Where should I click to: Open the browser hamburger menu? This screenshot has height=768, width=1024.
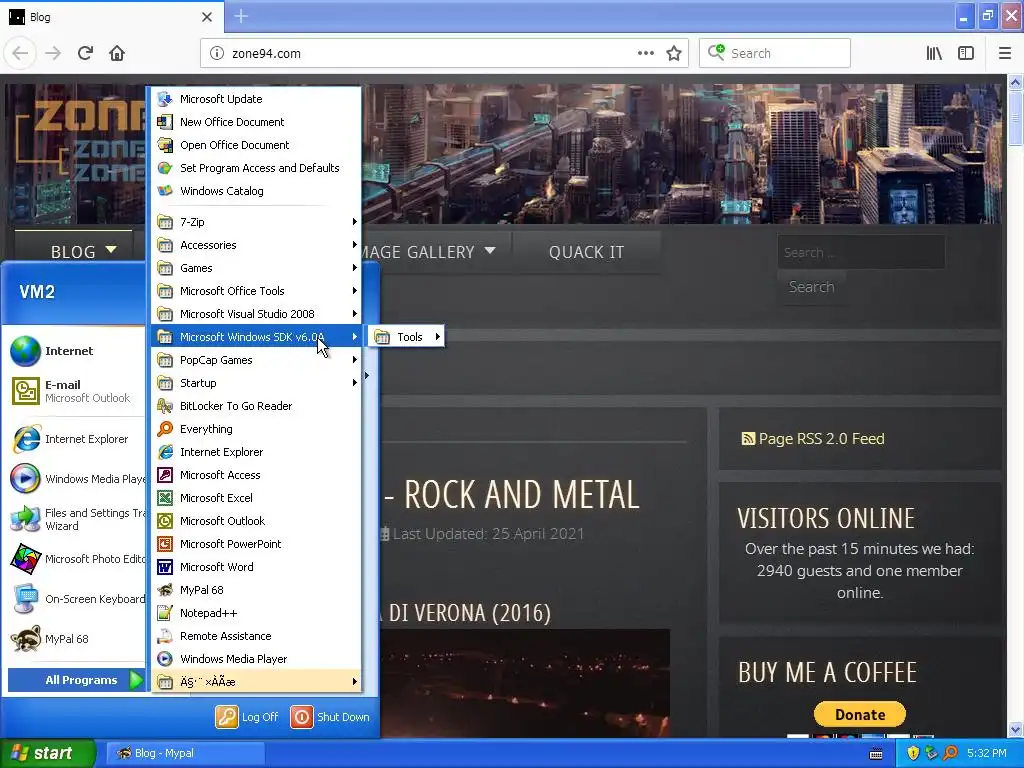point(1004,54)
